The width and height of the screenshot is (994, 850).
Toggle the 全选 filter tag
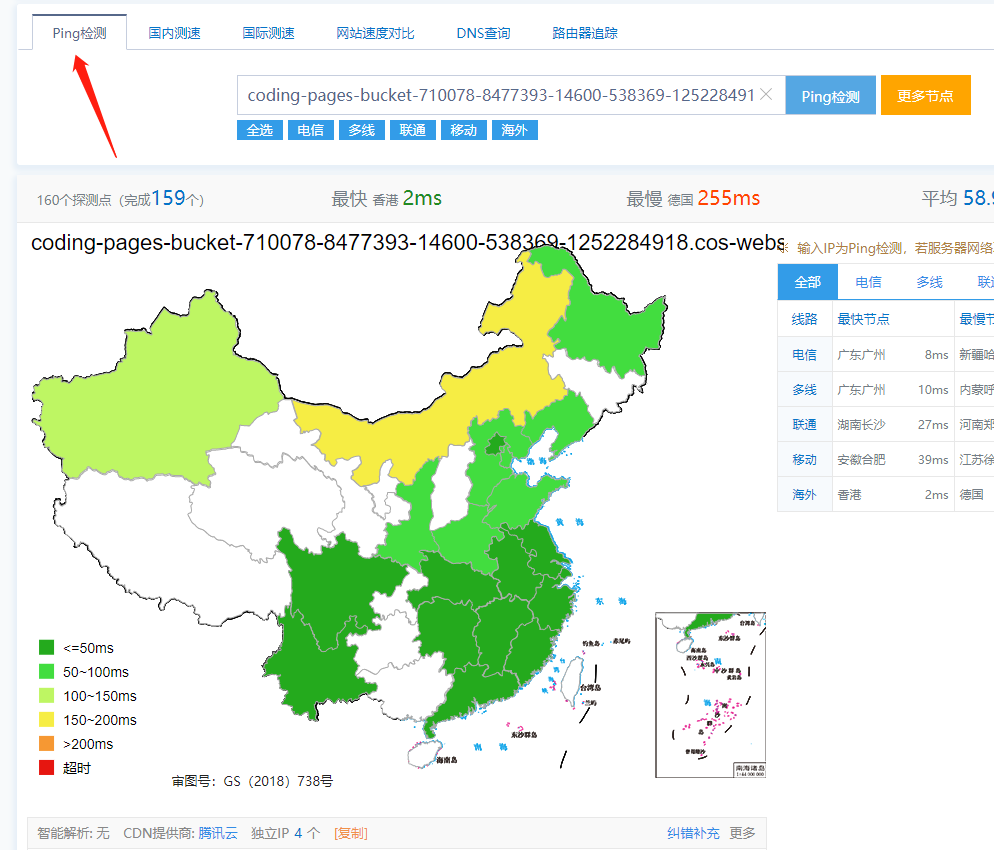[259, 130]
